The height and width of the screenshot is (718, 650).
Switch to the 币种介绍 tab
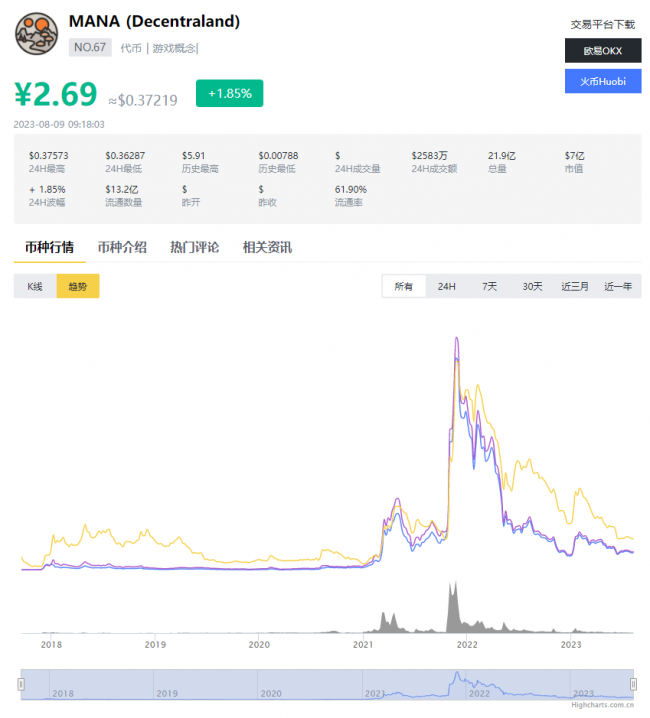coord(122,248)
